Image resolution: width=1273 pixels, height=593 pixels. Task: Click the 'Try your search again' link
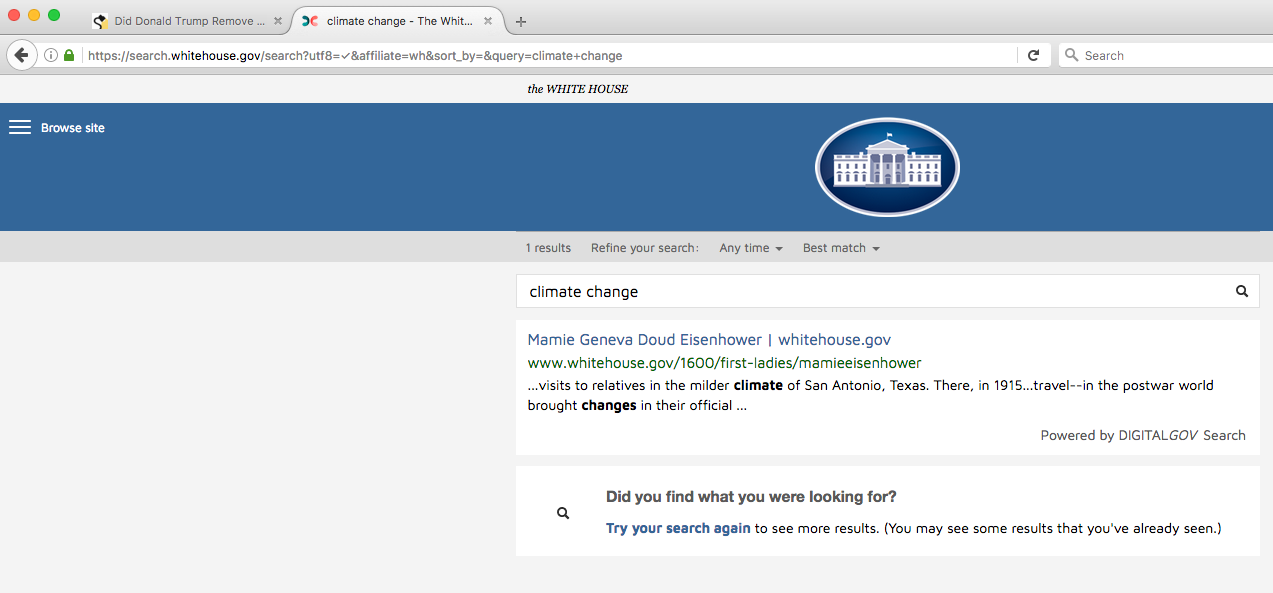(678, 528)
